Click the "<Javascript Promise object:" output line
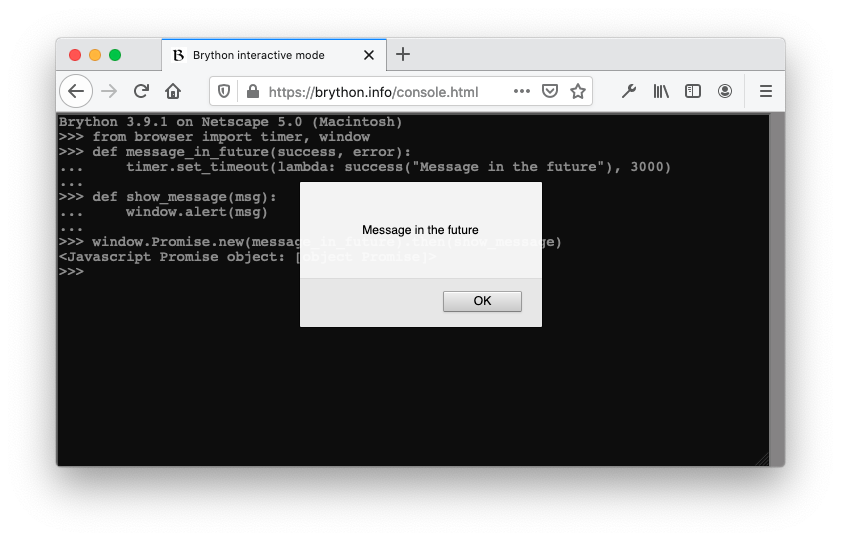The image size is (841, 541). coord(247,257)
